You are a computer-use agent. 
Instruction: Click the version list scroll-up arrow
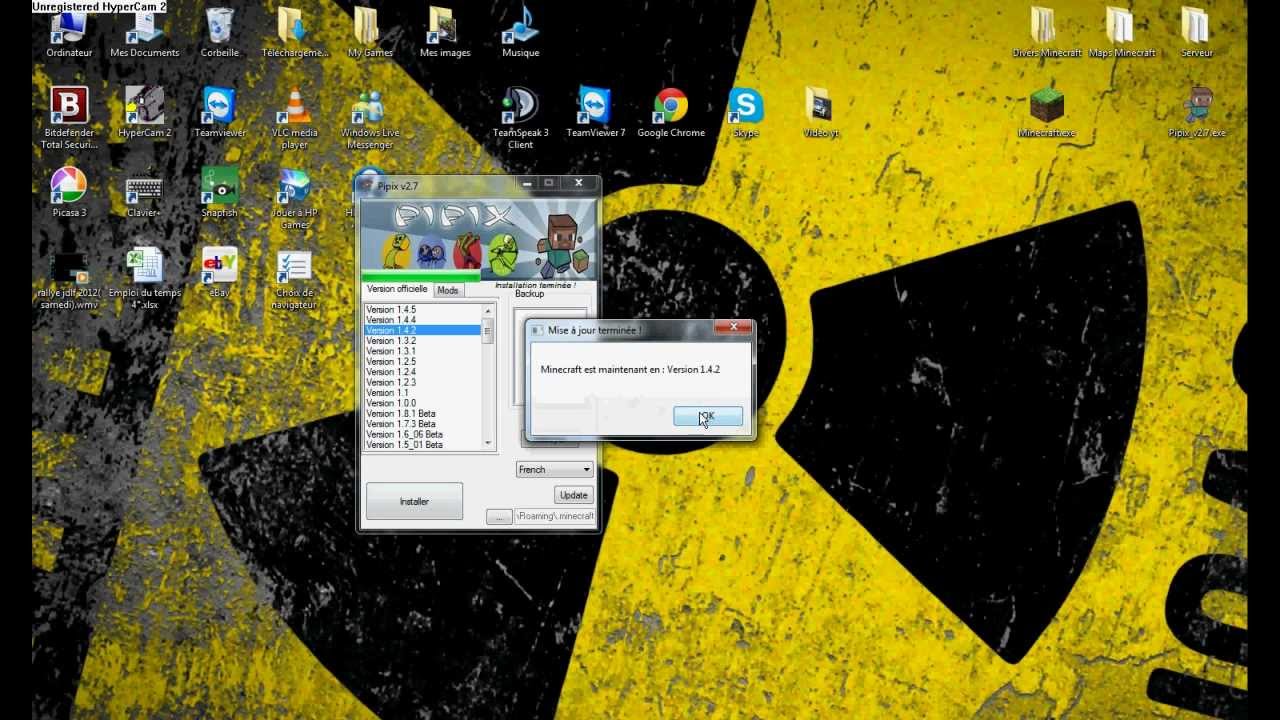(x=488, y=309)
